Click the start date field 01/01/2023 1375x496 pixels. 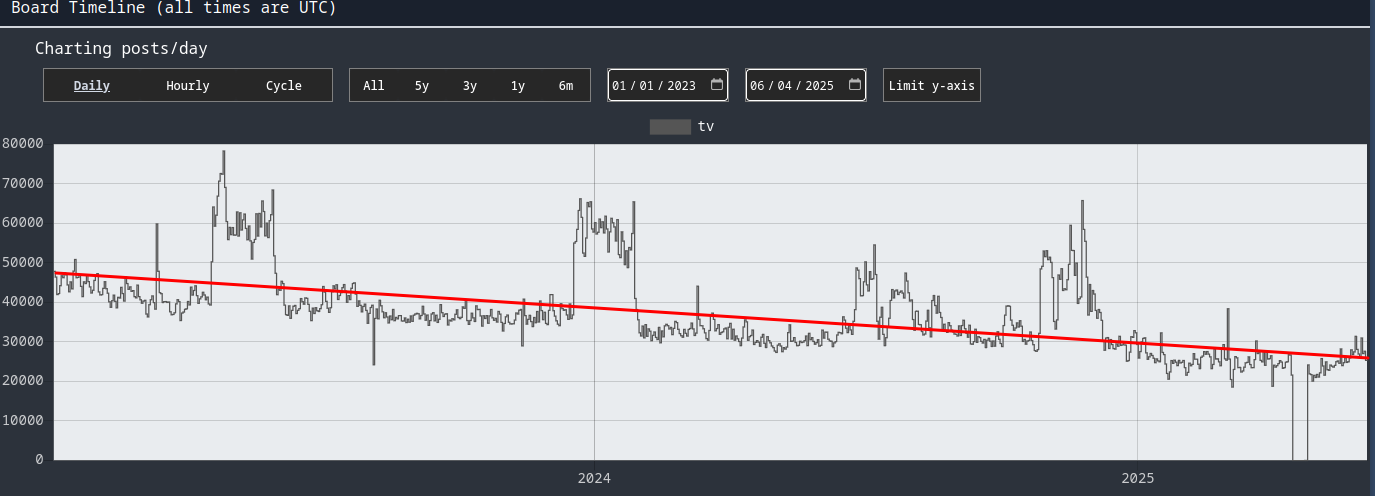668,85
